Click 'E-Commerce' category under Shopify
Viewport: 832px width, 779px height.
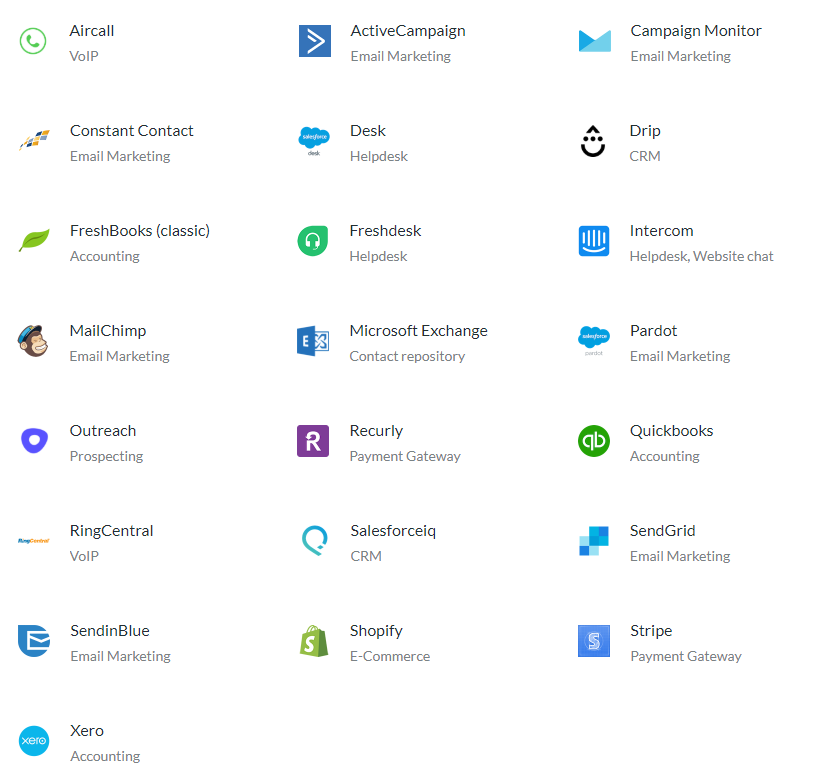(x=390, y=656)
